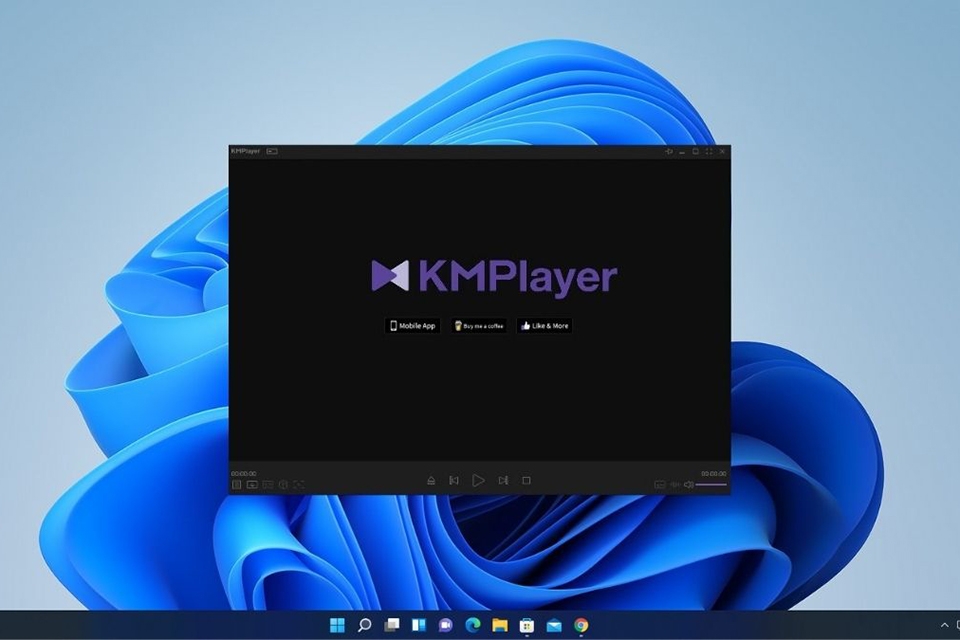Viewport: 960px width, 640px height.
Task: Open Widgets from the taskbar
Action: pos(419,625)
